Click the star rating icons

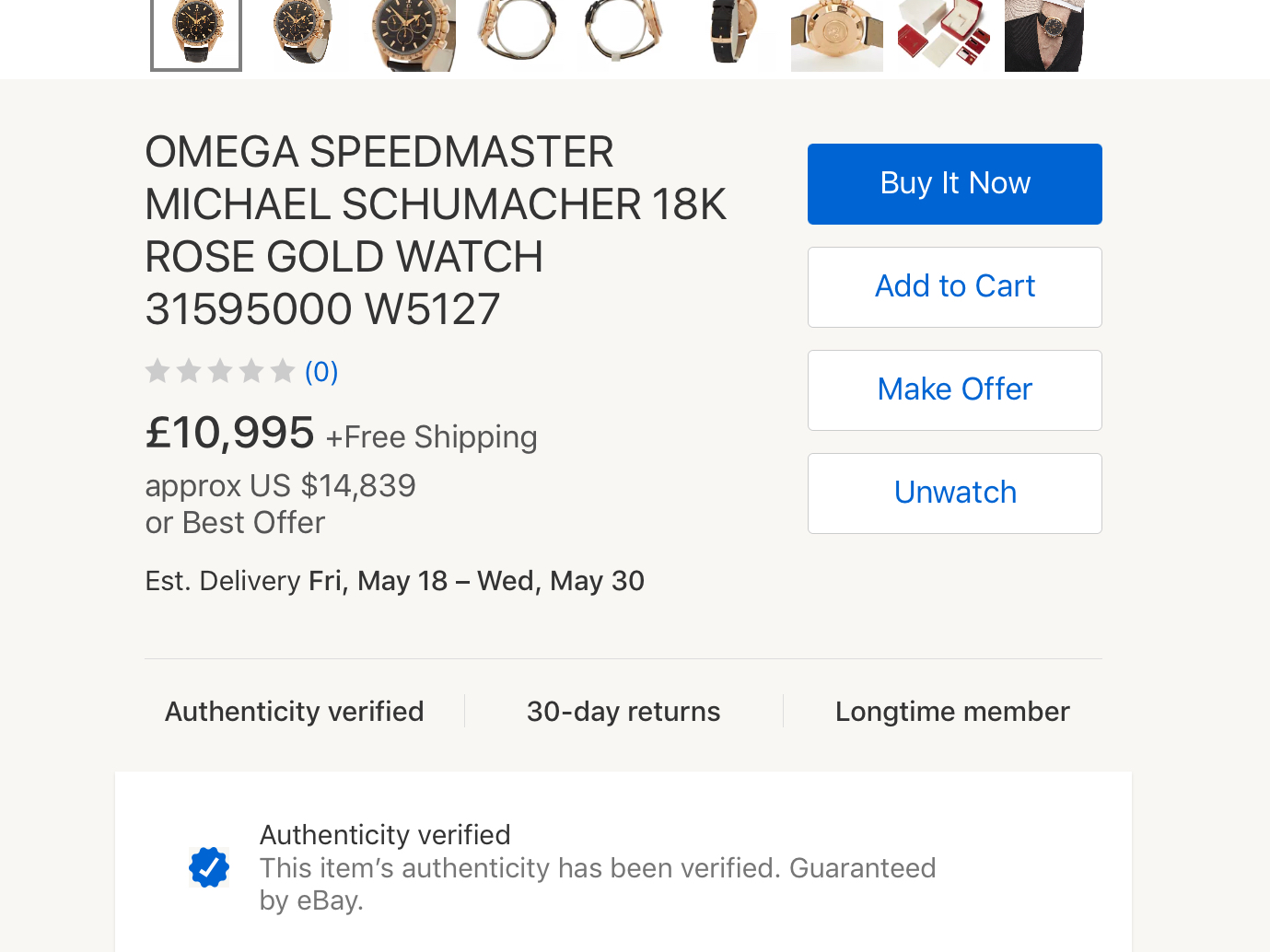point(220,371)
